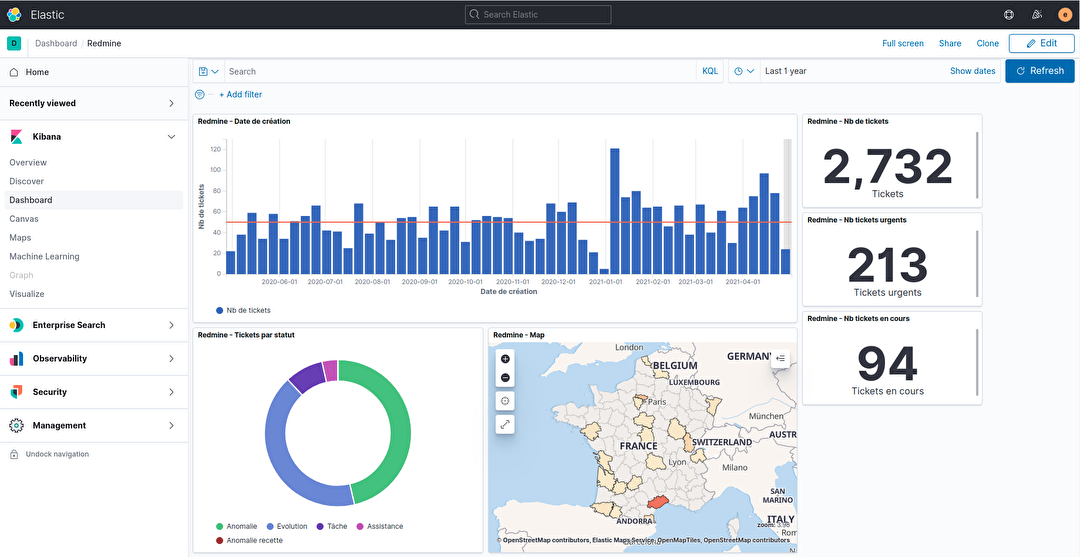Open Discover in Kibana menu
Screen dimensions: 1080x557
pyautogui.click(x=27, y=181)
